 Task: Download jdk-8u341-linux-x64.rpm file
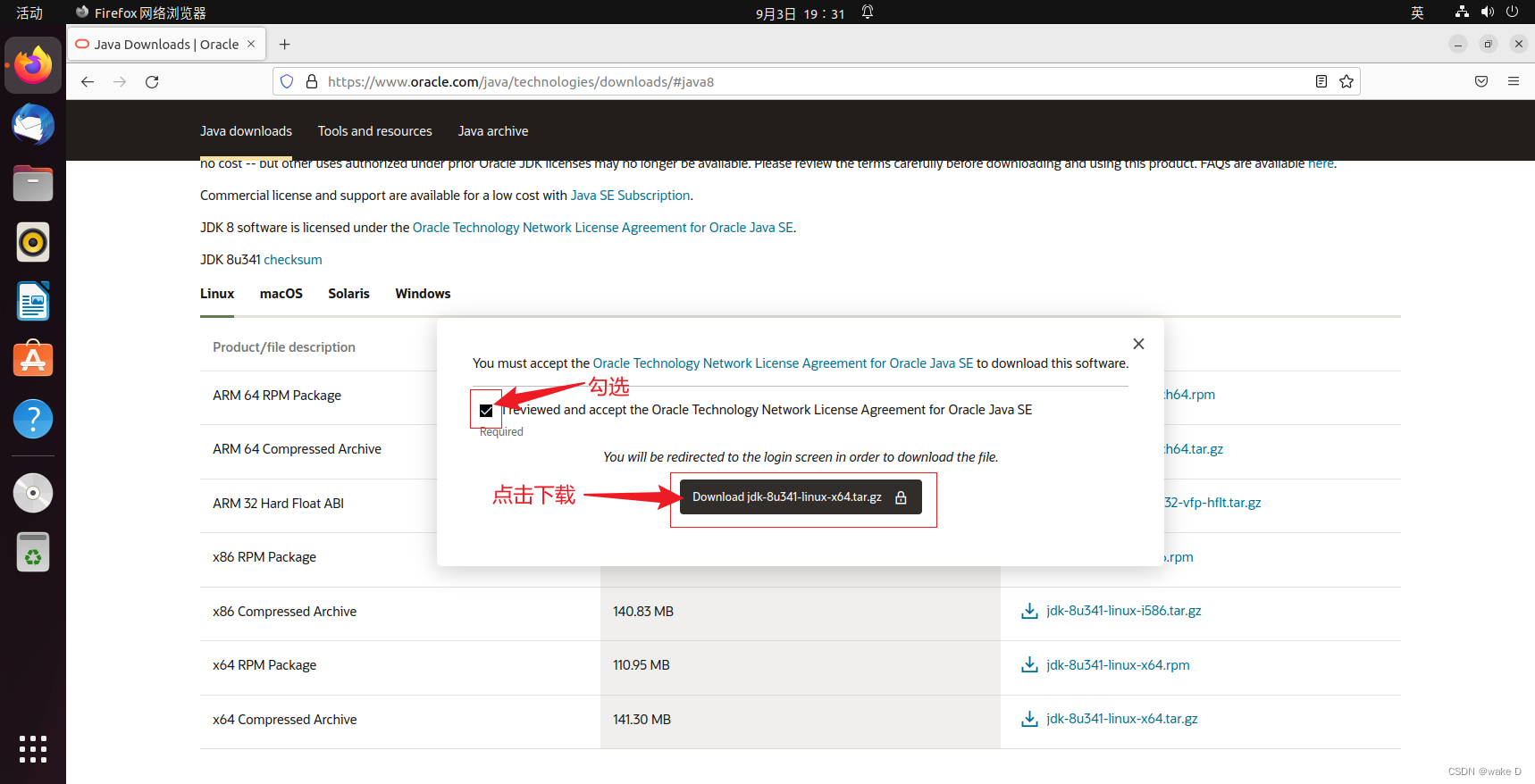point(1118,665)
